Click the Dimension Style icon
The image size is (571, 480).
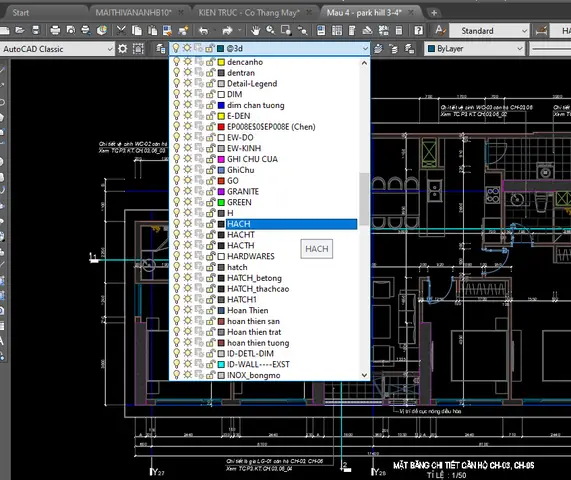pyautogui.click(x=542, y=30)
